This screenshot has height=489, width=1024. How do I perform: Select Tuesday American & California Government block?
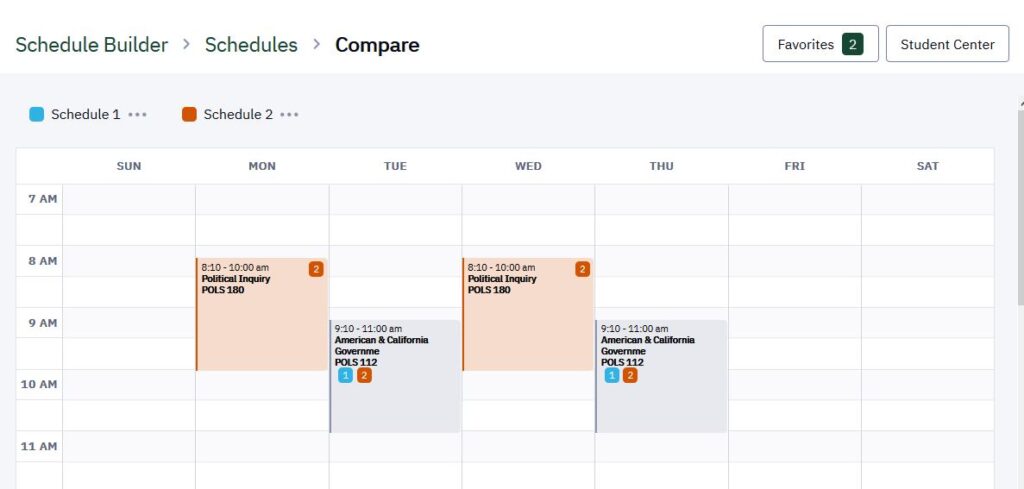395,376
